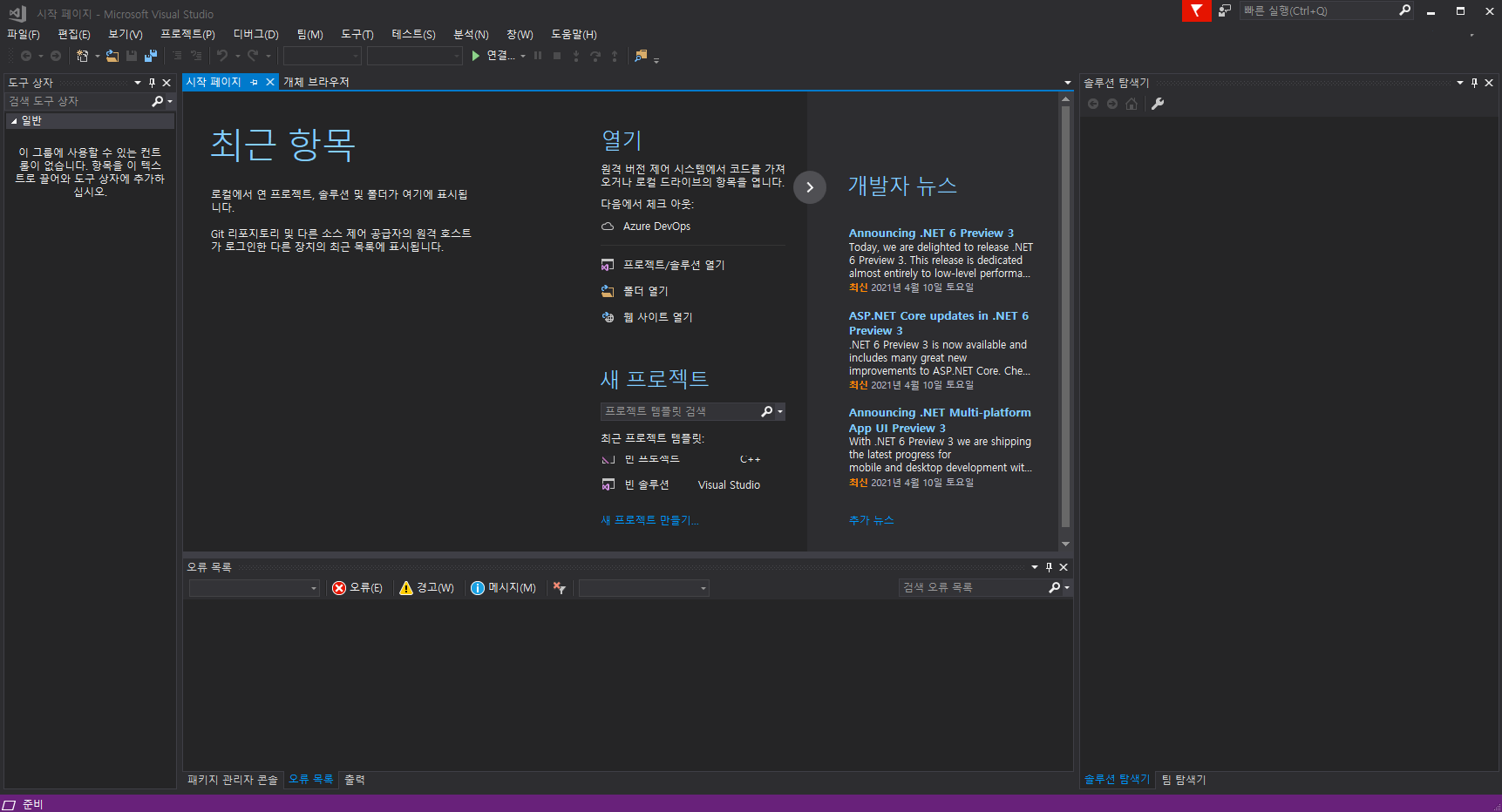Click the Navigate Backward toolbar icon

(26, 56)
